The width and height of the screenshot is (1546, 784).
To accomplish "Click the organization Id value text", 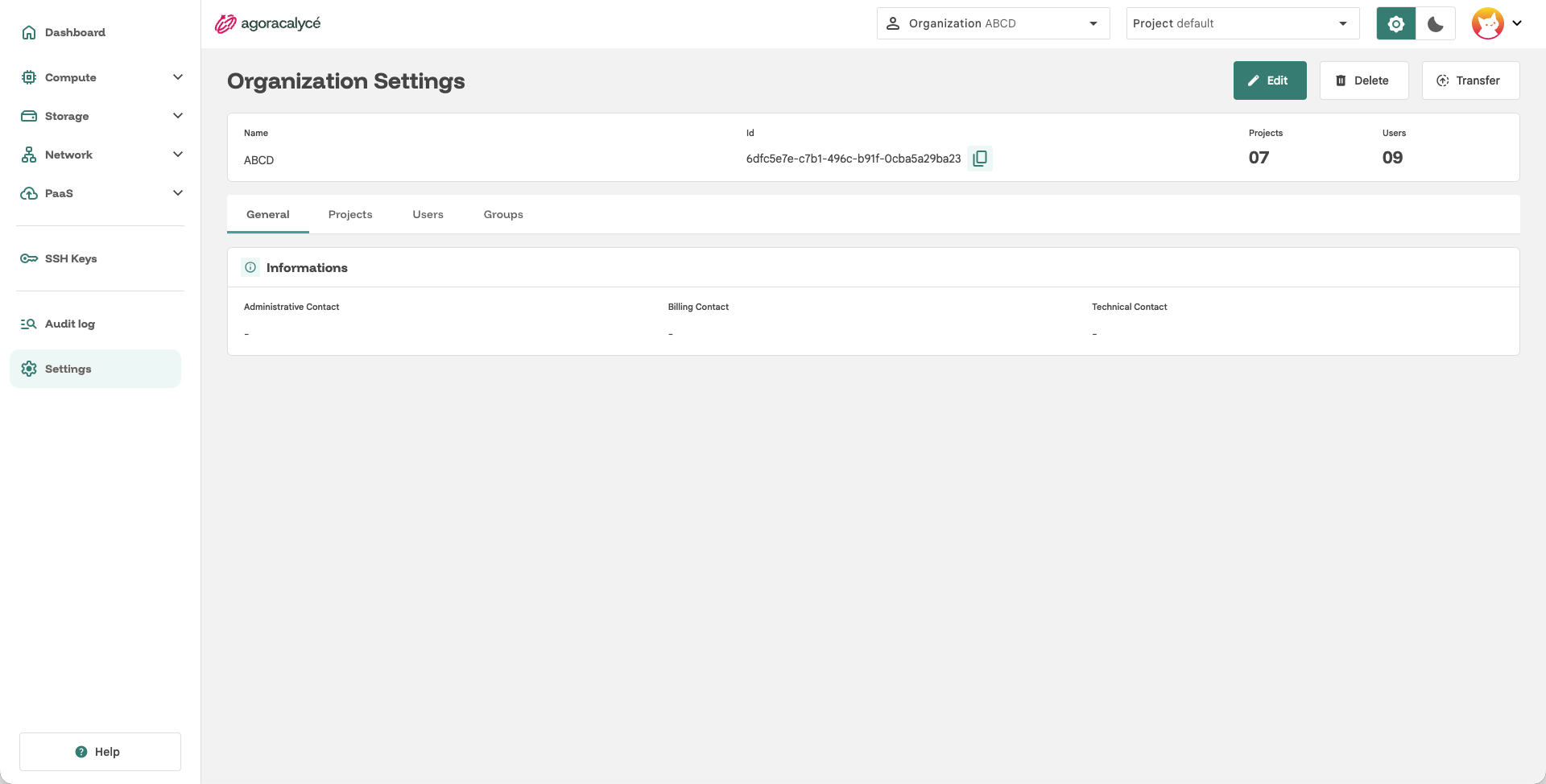I will 854,159.
